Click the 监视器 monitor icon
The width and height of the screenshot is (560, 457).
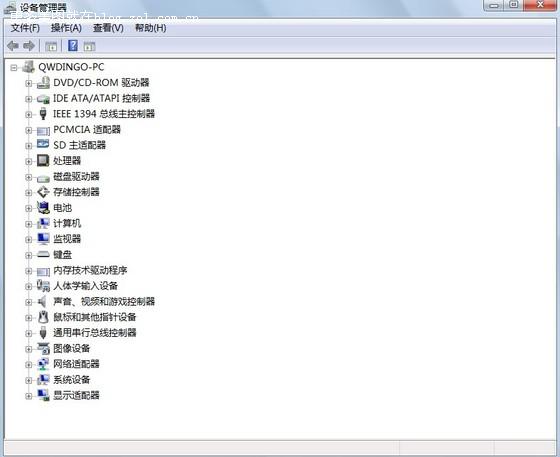[43, 239]
